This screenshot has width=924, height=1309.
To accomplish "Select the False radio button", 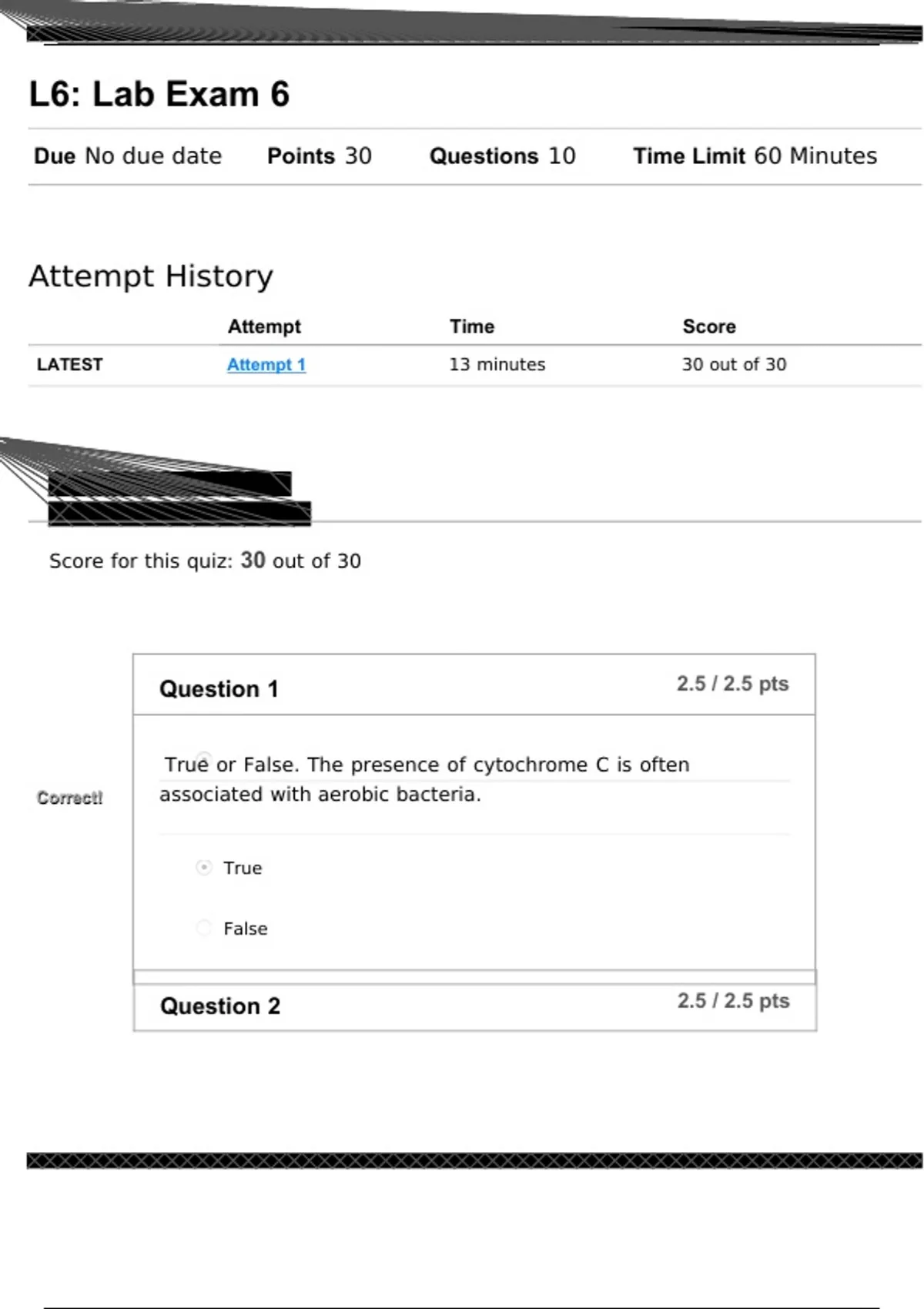I will (204, 928).
